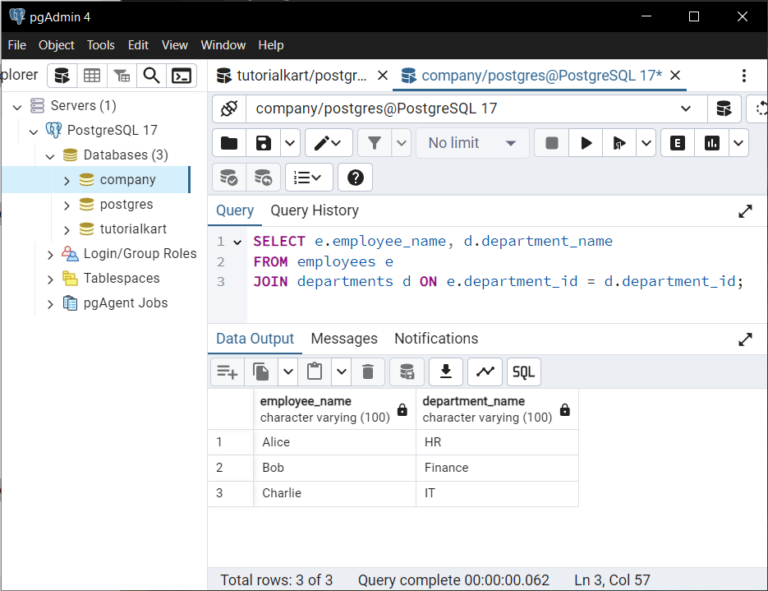
Task: Open the Tools menu
Action: (100, 45)
